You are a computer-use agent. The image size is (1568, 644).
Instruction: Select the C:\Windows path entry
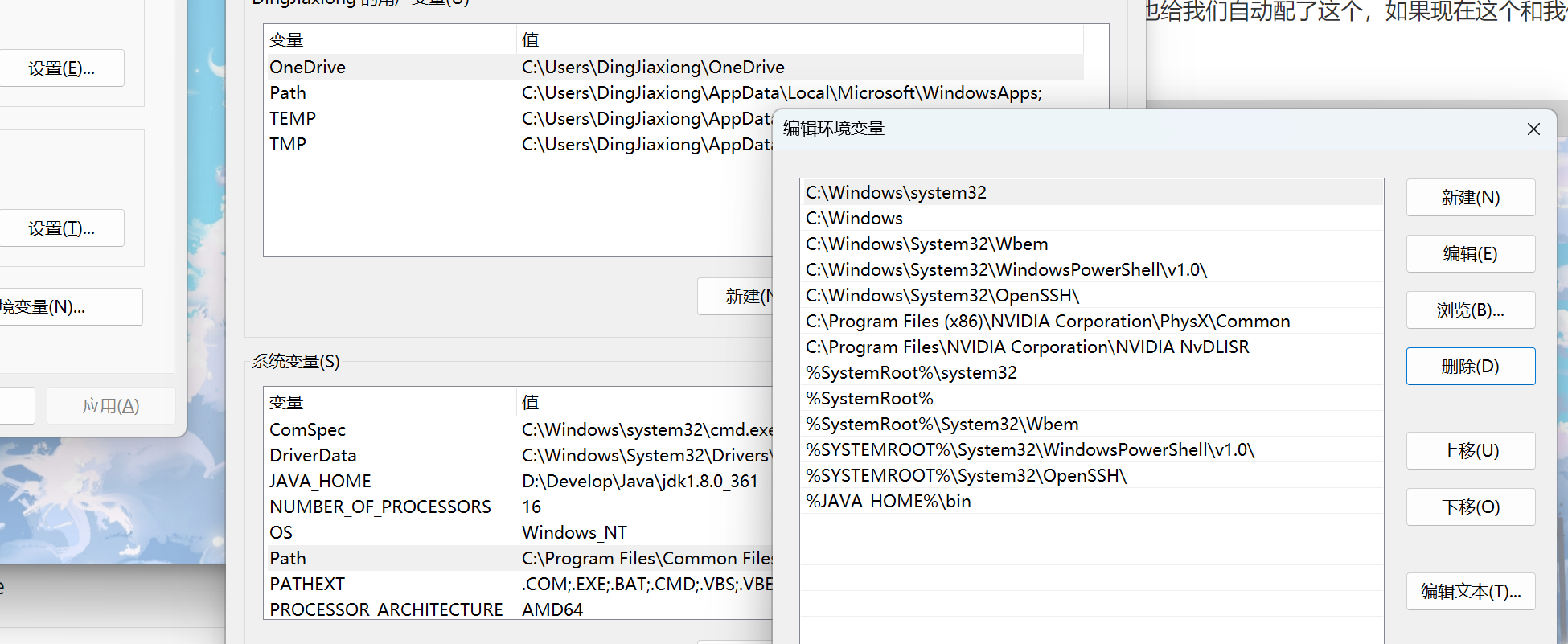pos(1092,218)
